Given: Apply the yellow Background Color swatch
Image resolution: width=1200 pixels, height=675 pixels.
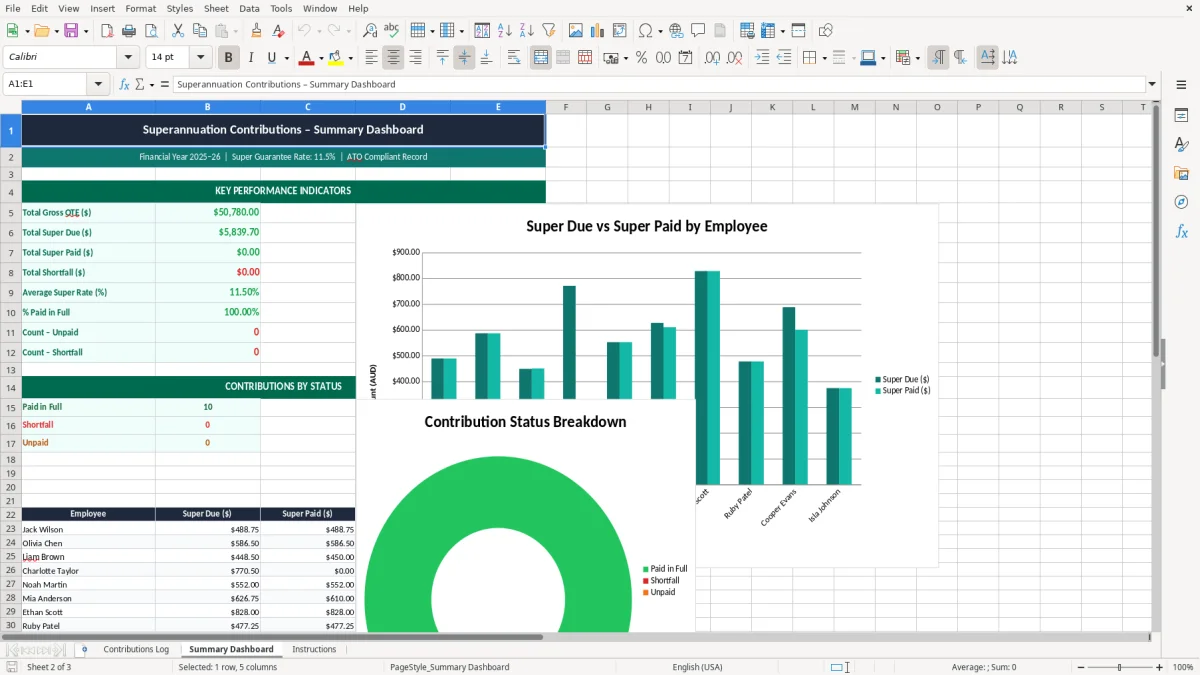Looking at the screenshot, I should (x=336, y=58).
